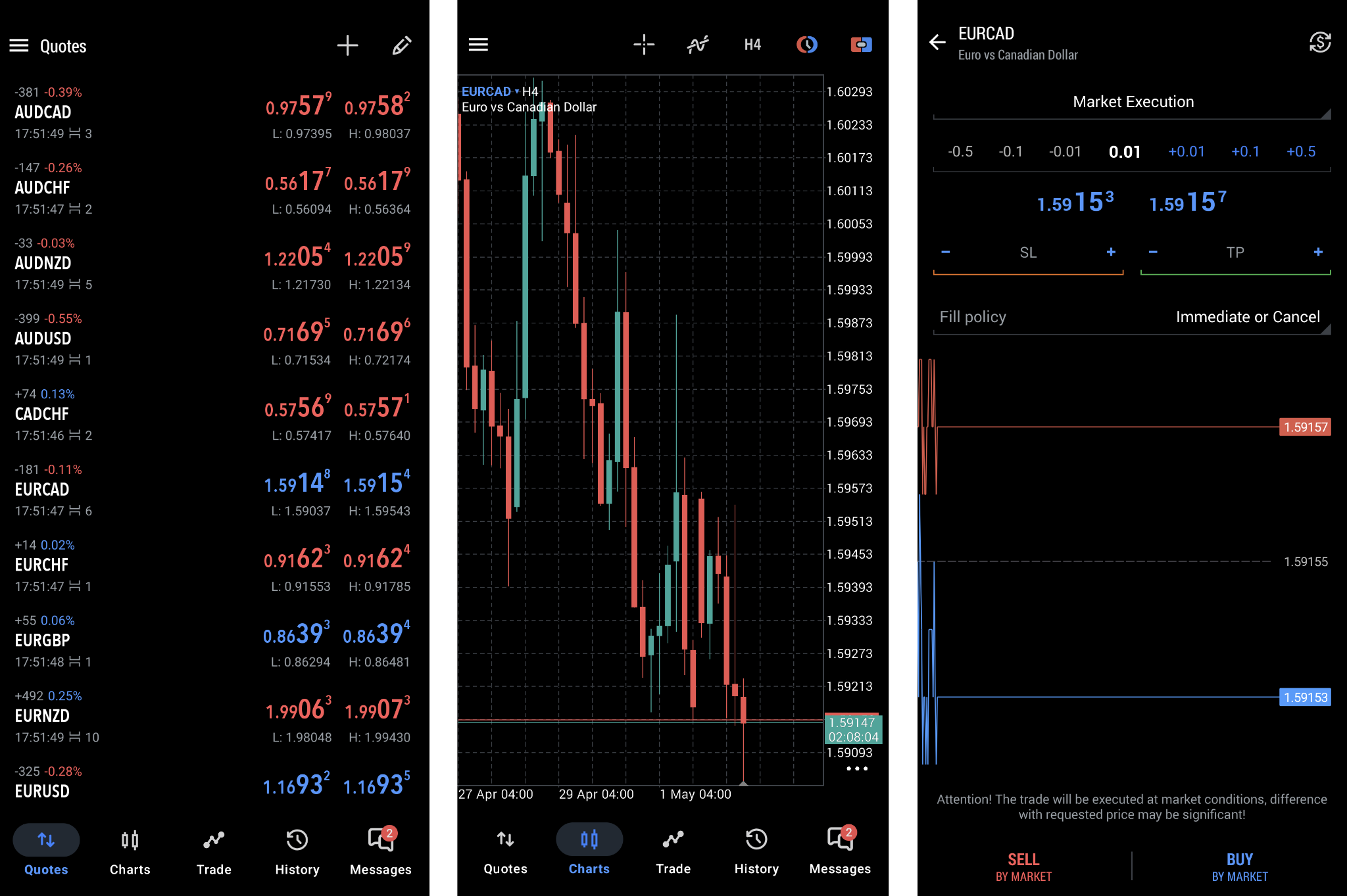Increase volume by +0.5

click(1301, 152)
